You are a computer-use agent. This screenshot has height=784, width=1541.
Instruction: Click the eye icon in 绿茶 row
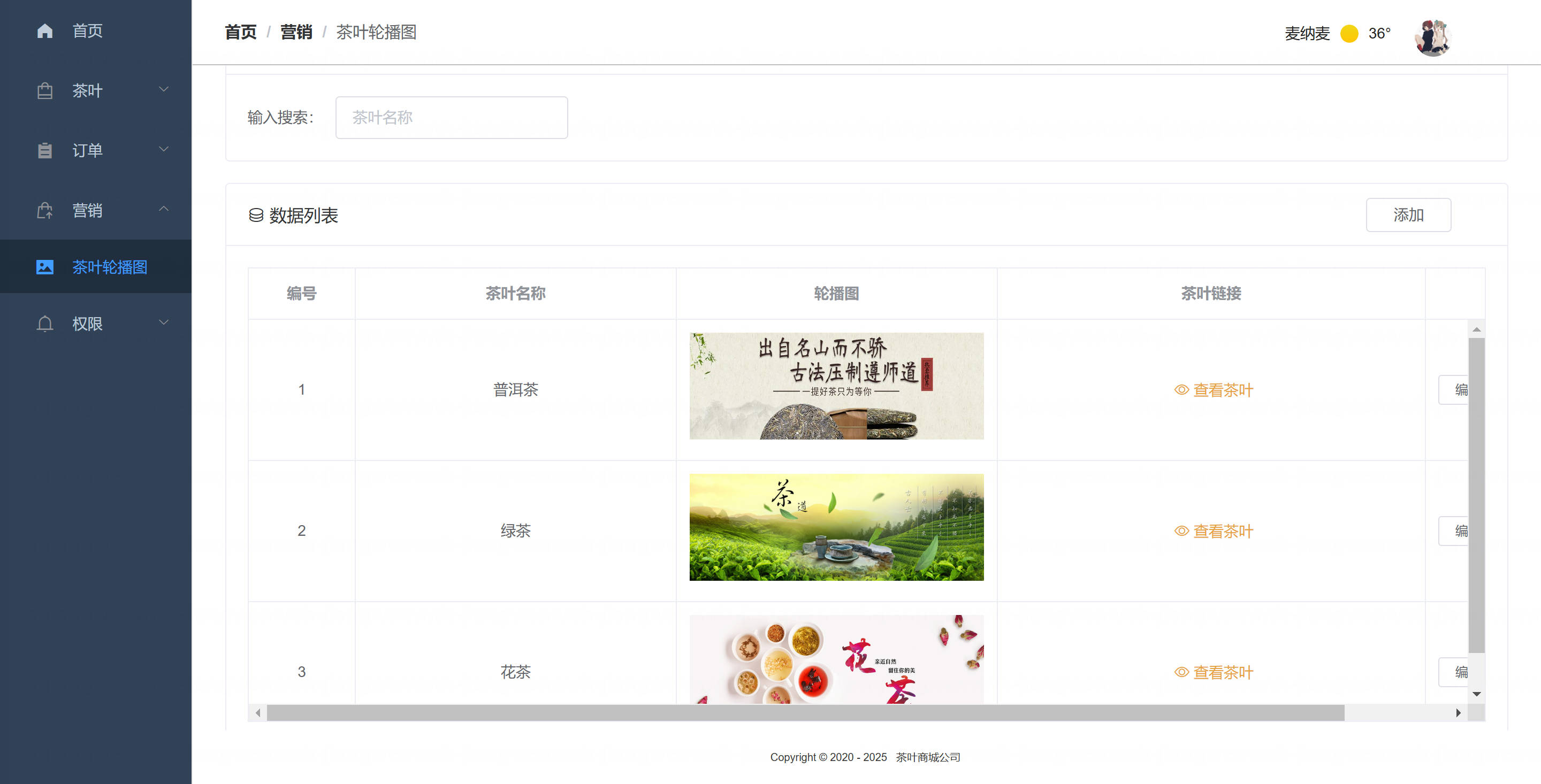click(1181, 531)
